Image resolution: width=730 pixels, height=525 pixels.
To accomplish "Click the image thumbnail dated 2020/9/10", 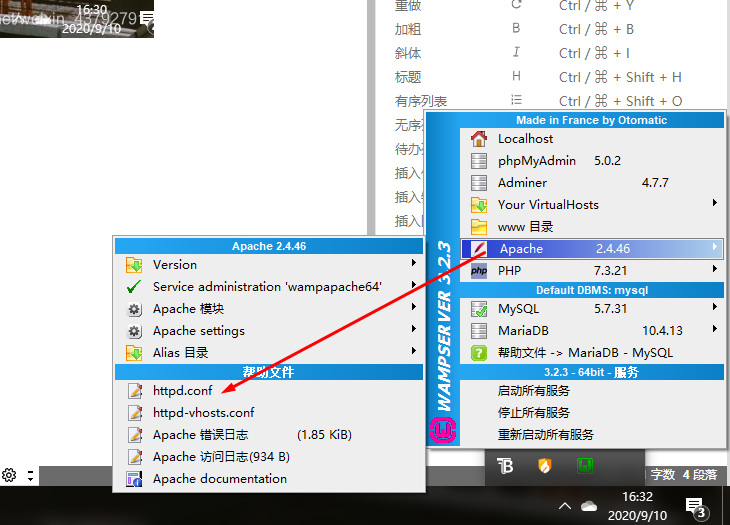I will pos(77,19).
